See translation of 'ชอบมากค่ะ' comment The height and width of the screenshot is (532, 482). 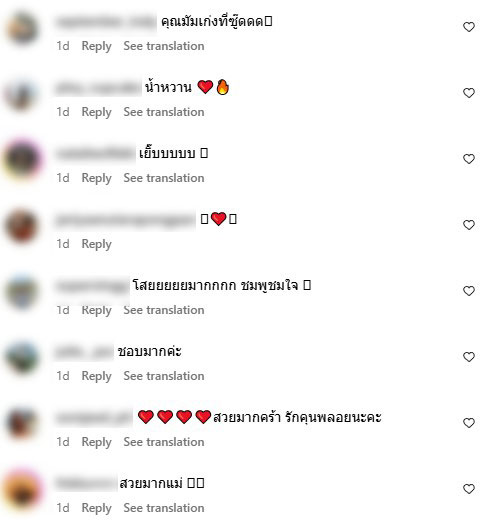(164, 376)
